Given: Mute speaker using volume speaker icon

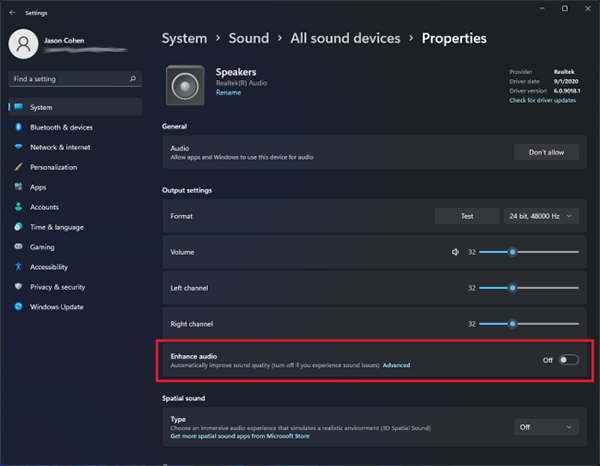Looking at the screenshot, I should point(455,252).
